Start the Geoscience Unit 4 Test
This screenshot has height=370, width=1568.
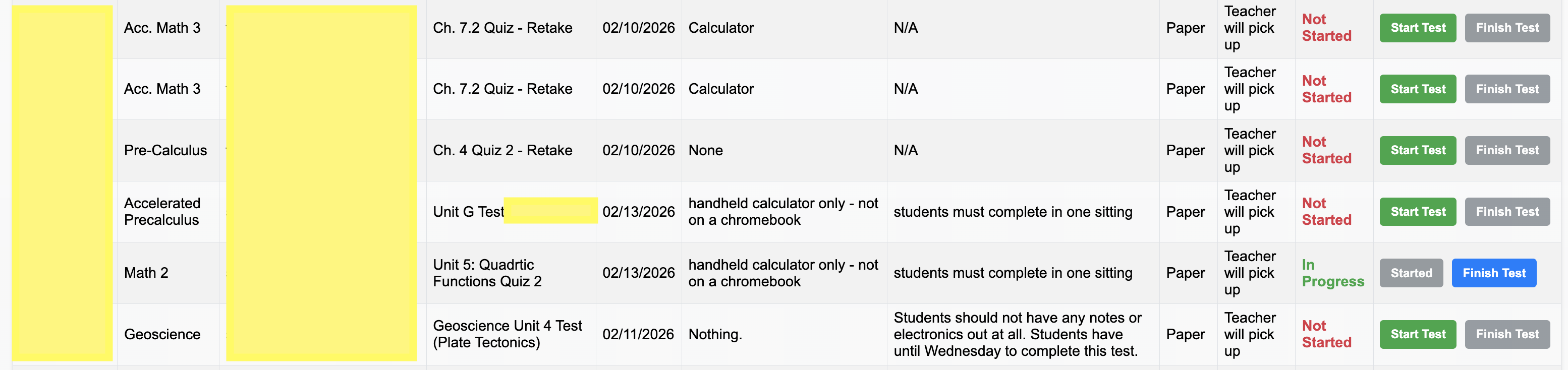click(1417, 334)
